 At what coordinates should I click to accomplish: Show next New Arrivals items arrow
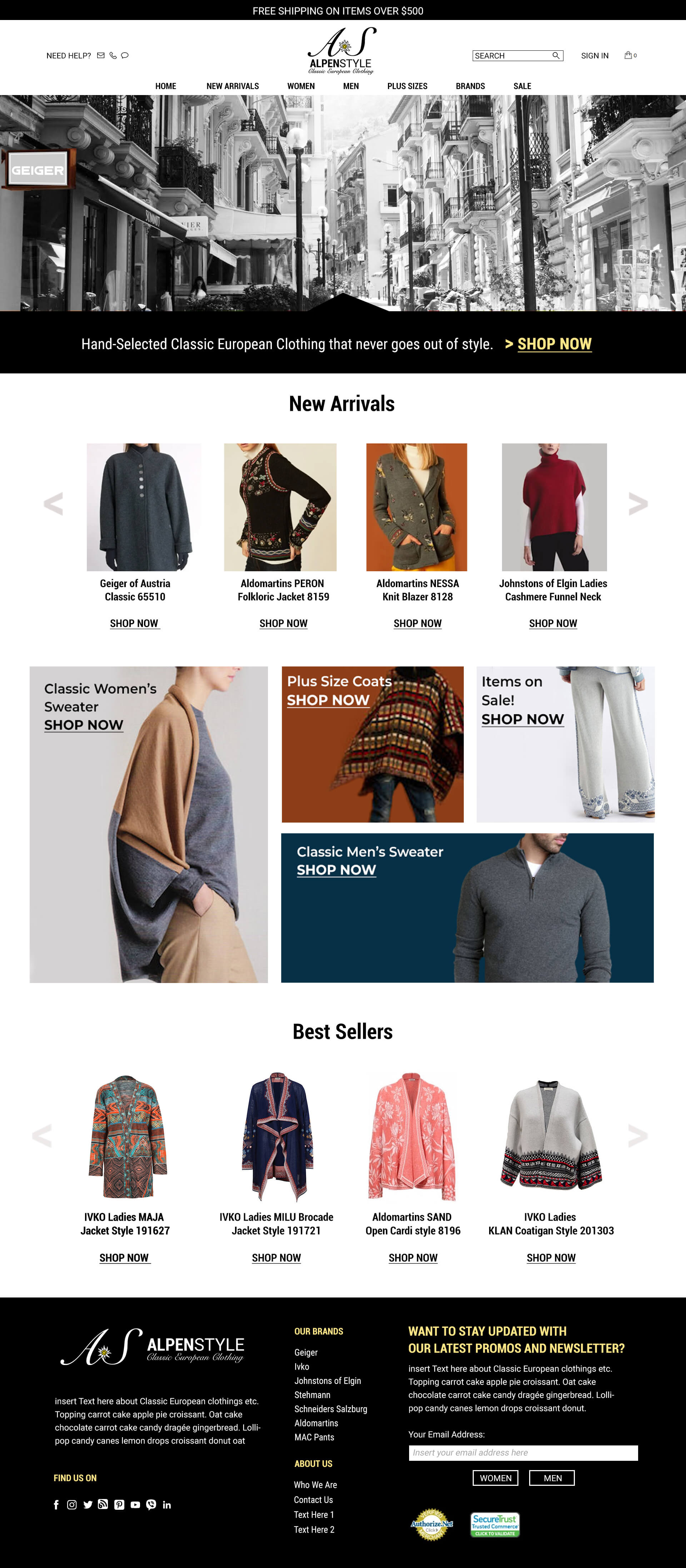tap(638, 503)
